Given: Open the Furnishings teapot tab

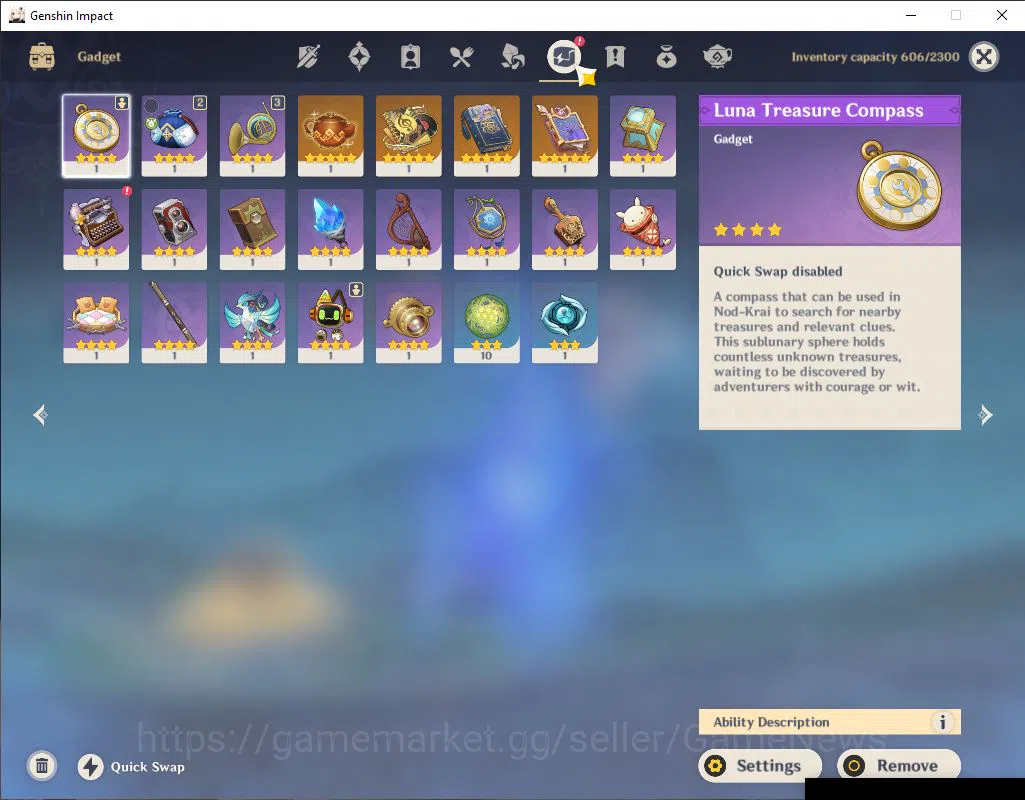Looking at the screenshot, I should (717, 57).
